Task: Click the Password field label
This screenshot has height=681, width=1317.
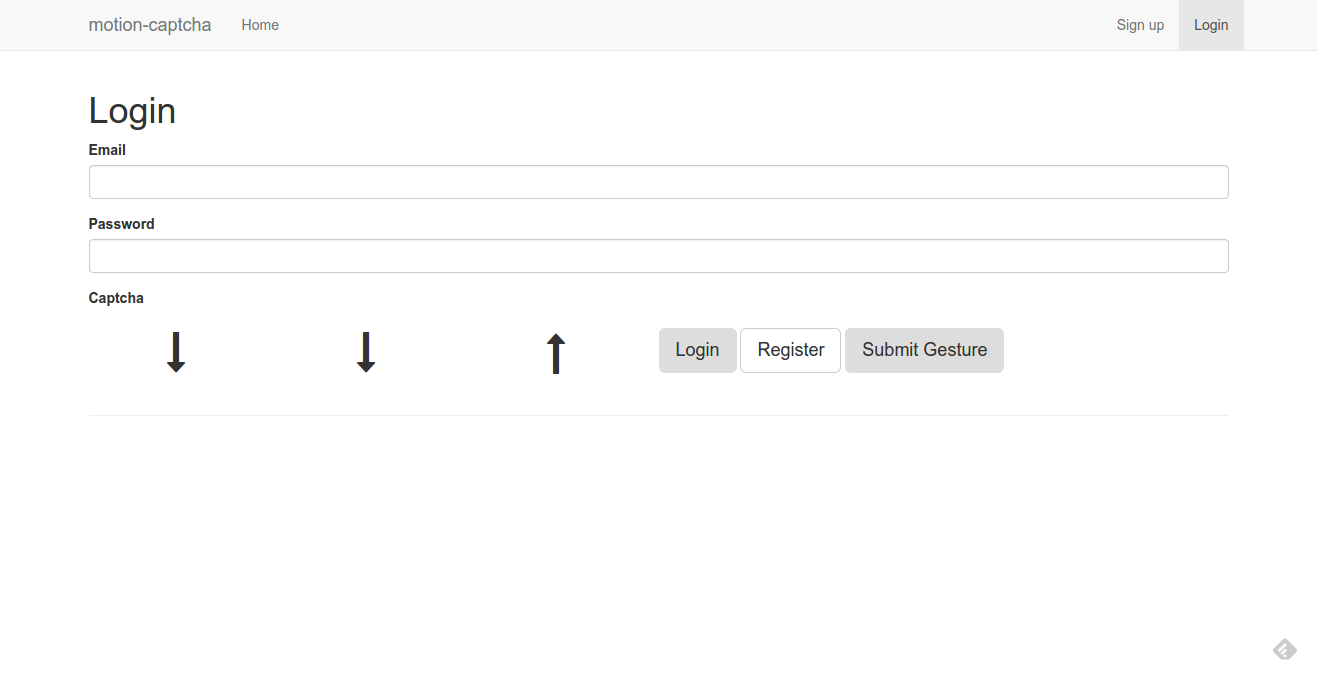Action: click(122, 224)
